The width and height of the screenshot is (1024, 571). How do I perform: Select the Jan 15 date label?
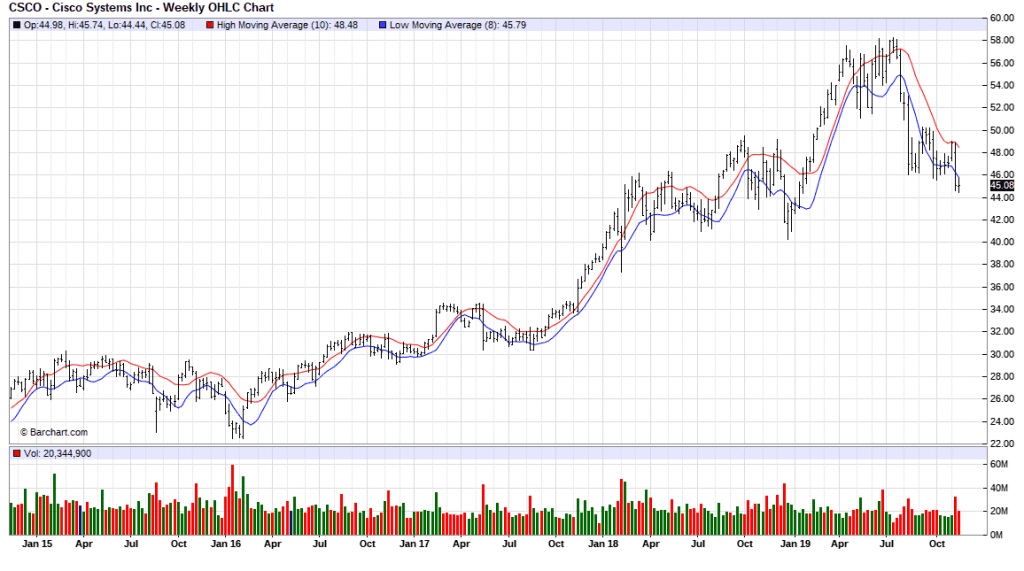click(38, 545)
